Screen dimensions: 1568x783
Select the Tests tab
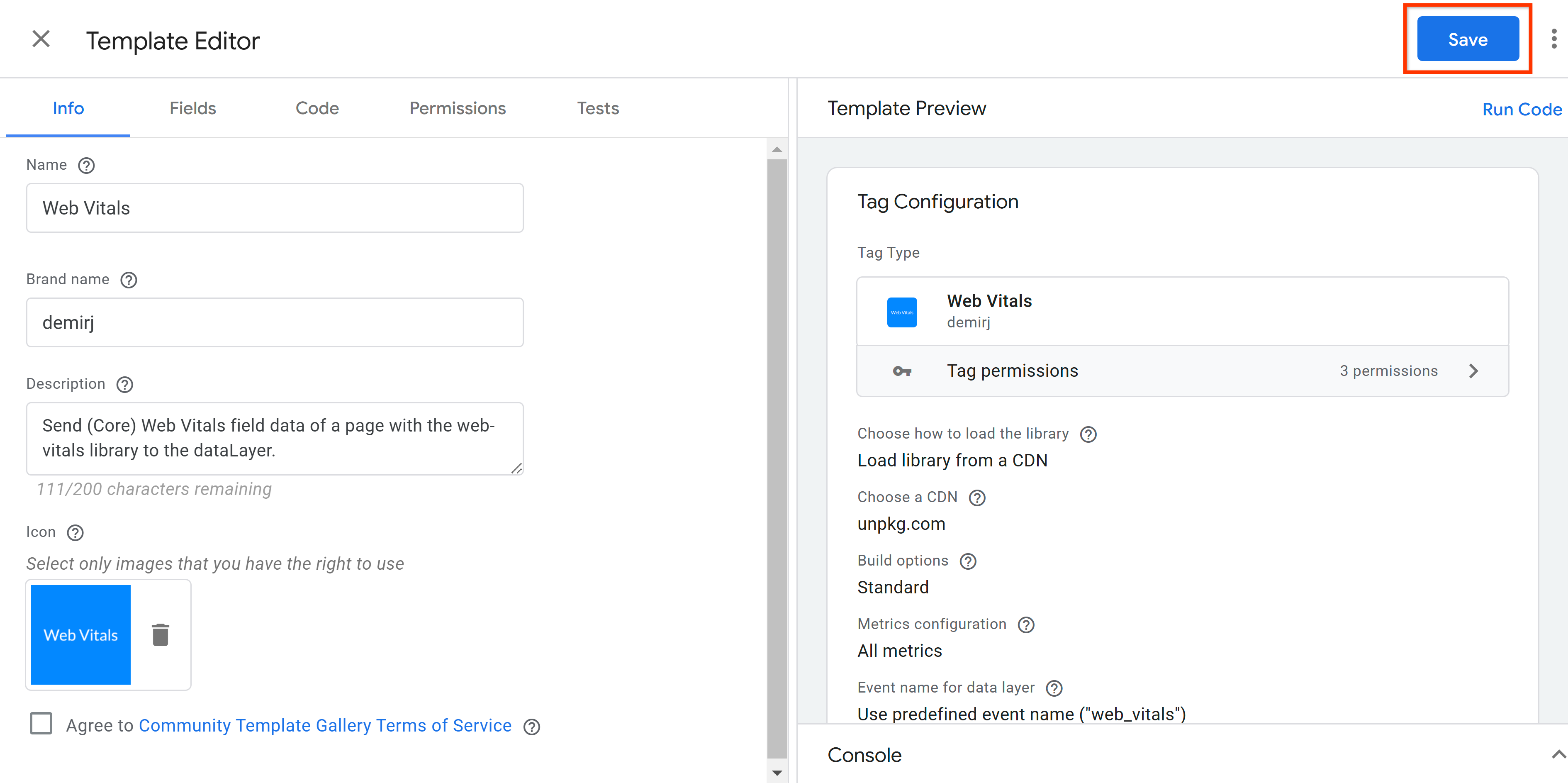tap(597, 107)
